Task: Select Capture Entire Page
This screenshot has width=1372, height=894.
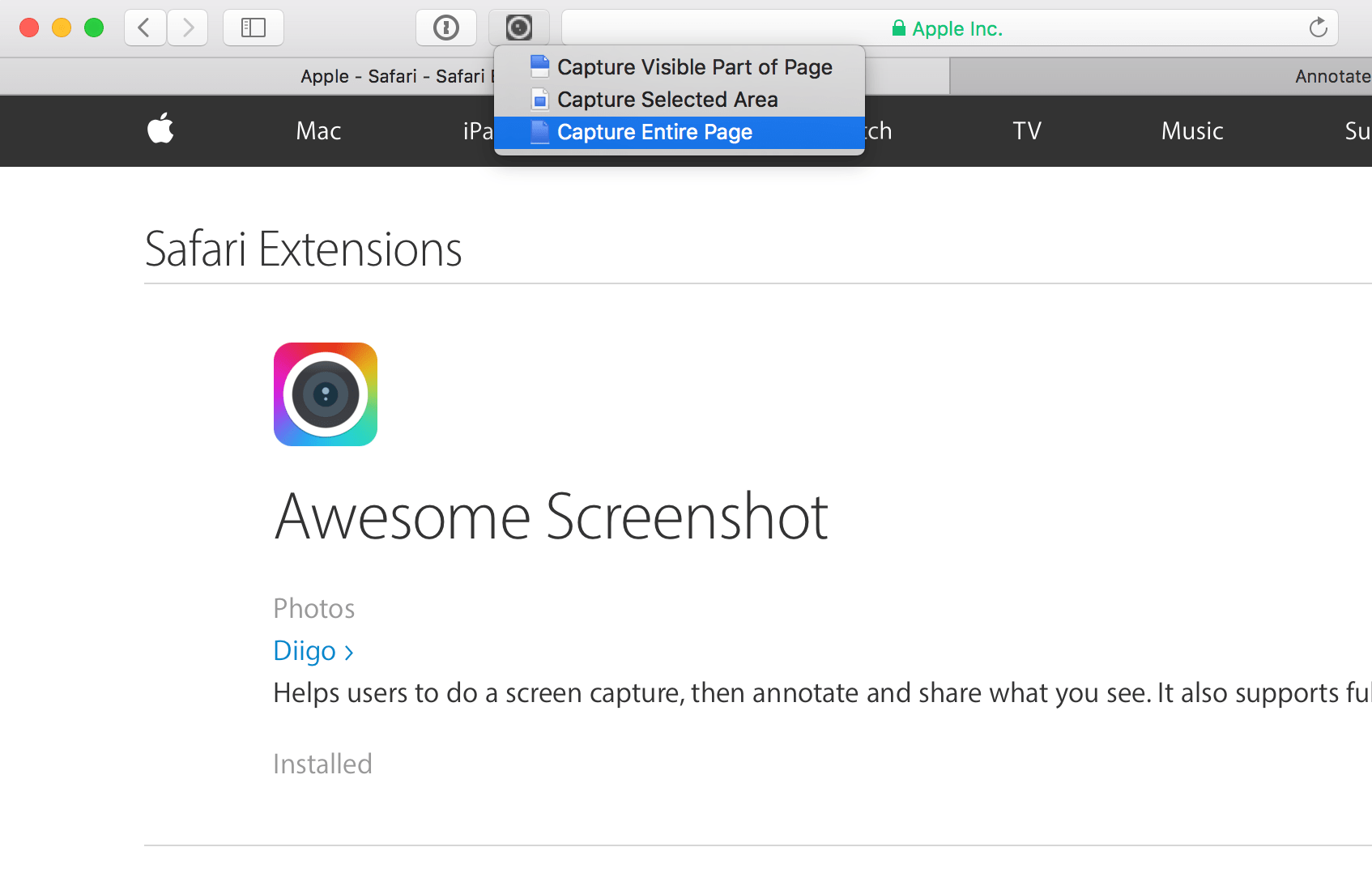Action: pyautogui.click(x=654, y=132)
